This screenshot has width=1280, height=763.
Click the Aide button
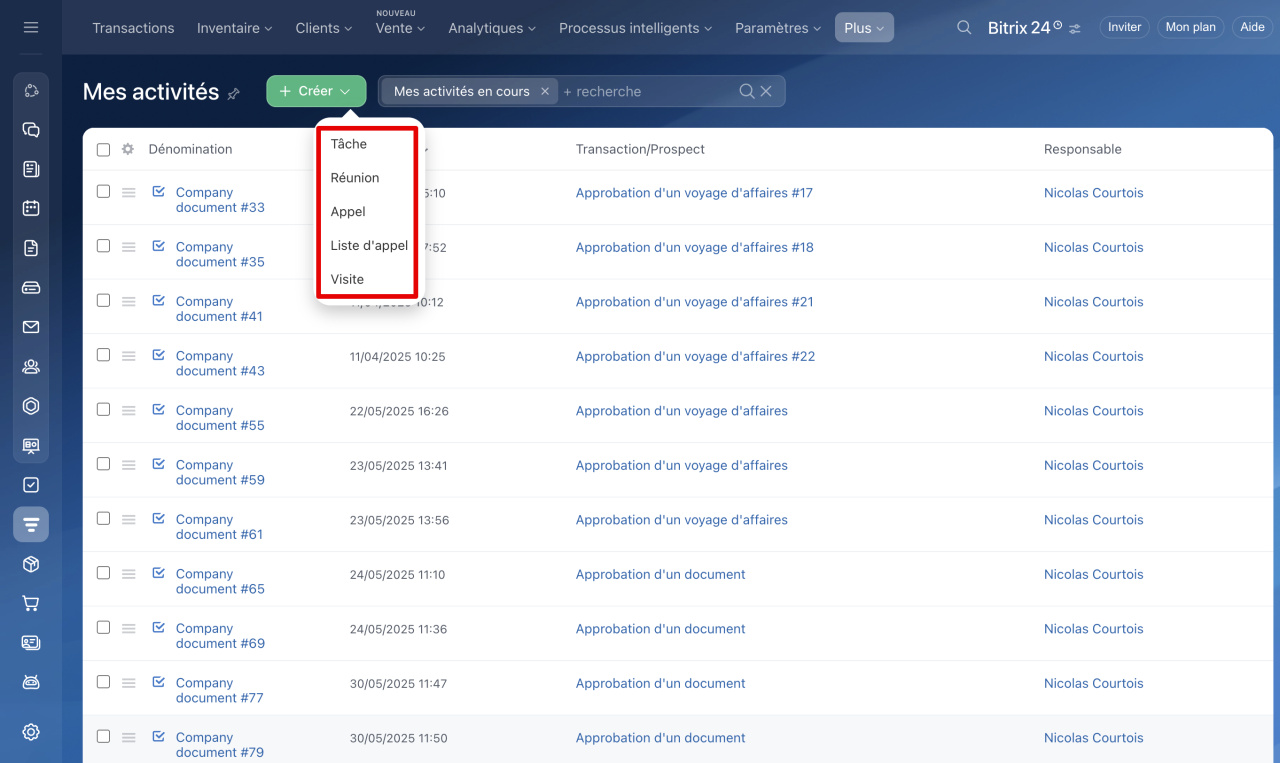1252,28
